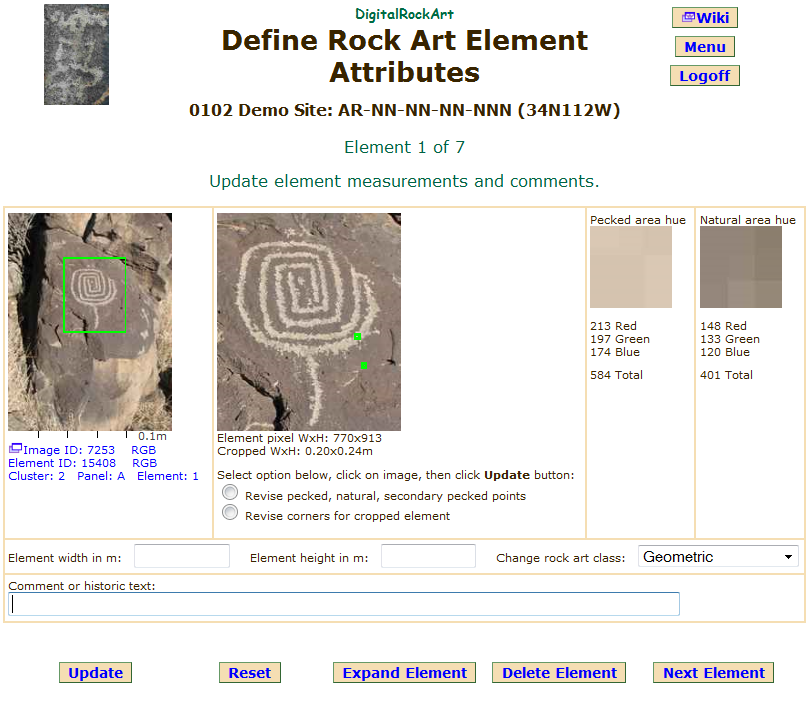Open the Wiki button with window icon
Viewport: 809px width, 703px height.
704,18
